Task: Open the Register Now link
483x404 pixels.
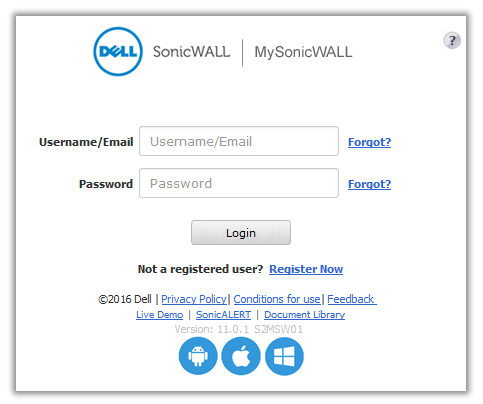Action: 306,269
